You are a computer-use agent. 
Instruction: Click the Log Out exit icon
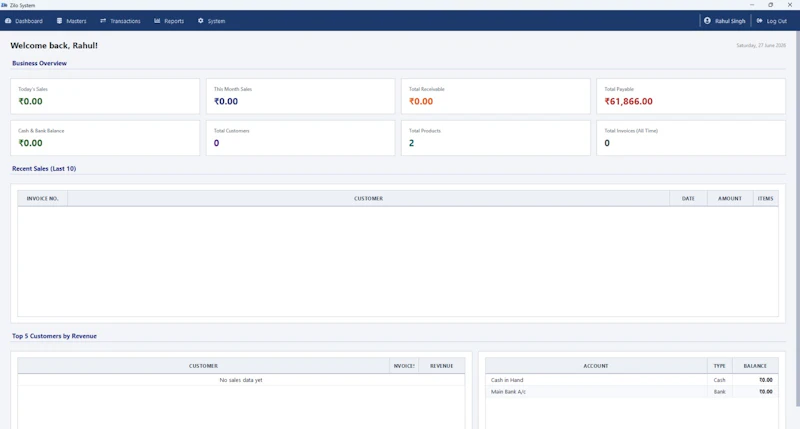(760, 21)
